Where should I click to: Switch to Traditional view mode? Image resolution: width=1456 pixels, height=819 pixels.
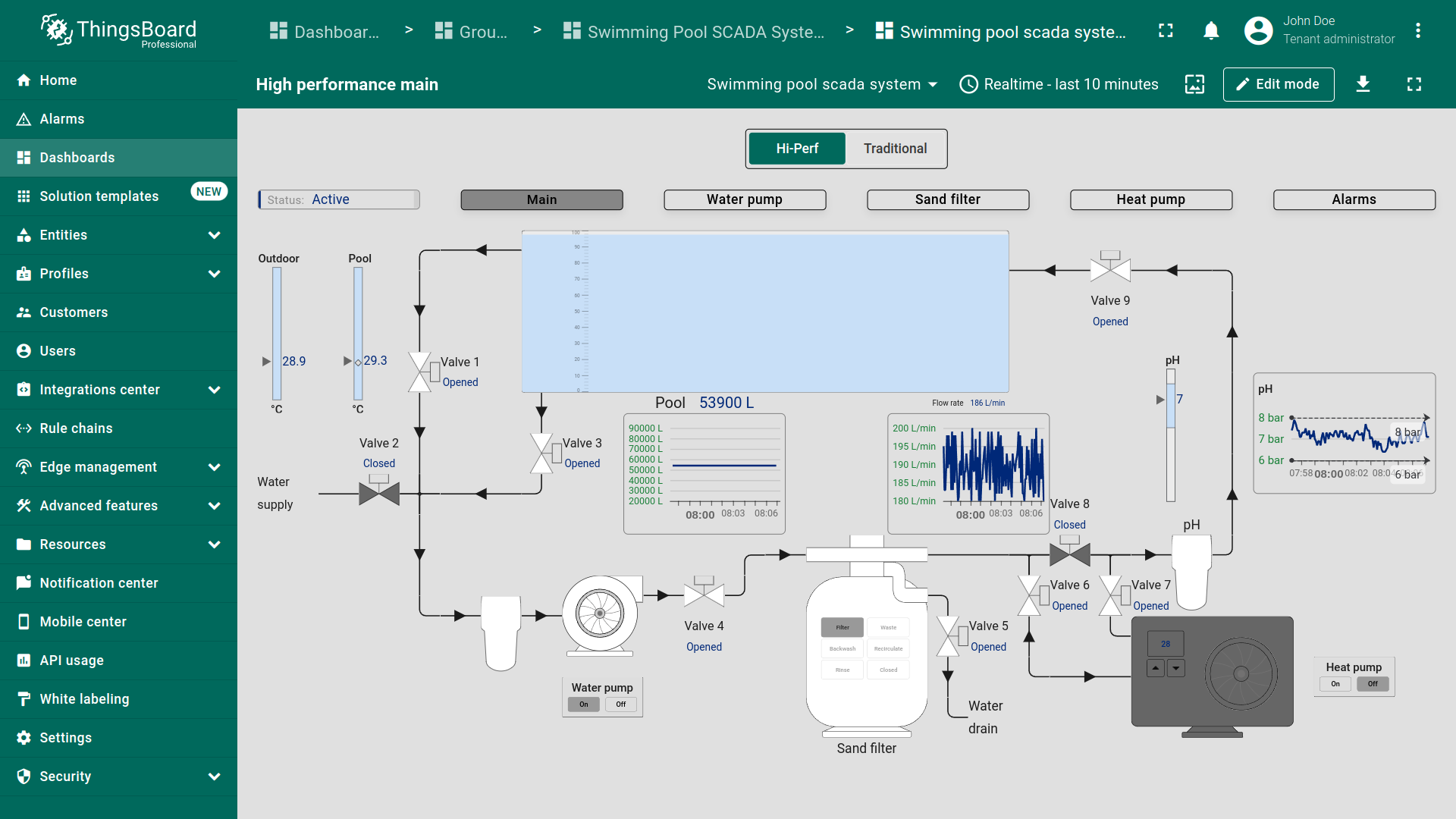click(895, 149)
